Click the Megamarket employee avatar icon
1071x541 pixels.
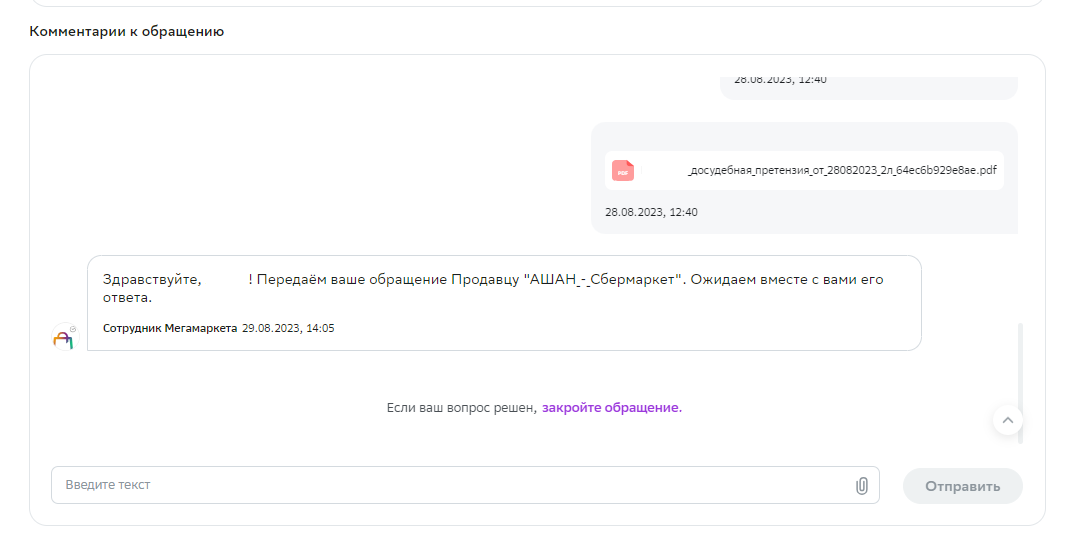click(x=66, y=337)
